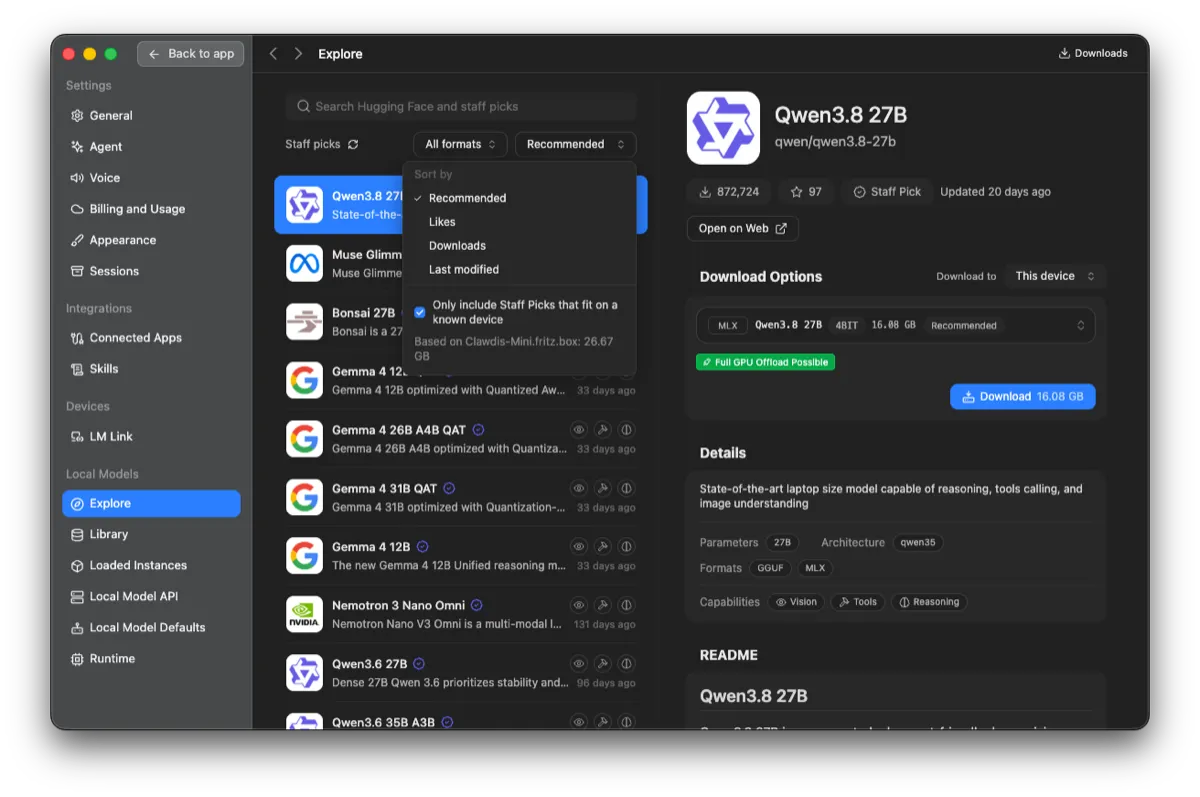Open Agent settings in the sidebar
This screenshot has width=1200, height=797.
pos(151,147)
